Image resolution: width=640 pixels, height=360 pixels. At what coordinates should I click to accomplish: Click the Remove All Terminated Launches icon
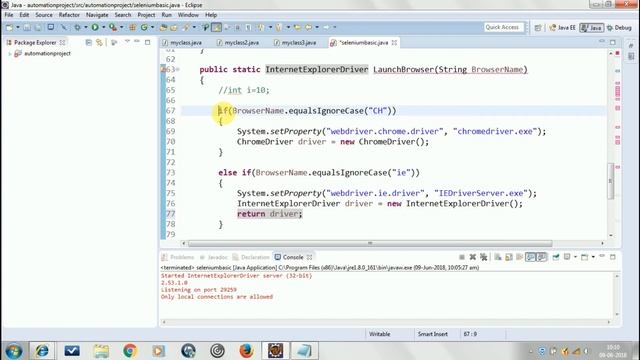484,257
